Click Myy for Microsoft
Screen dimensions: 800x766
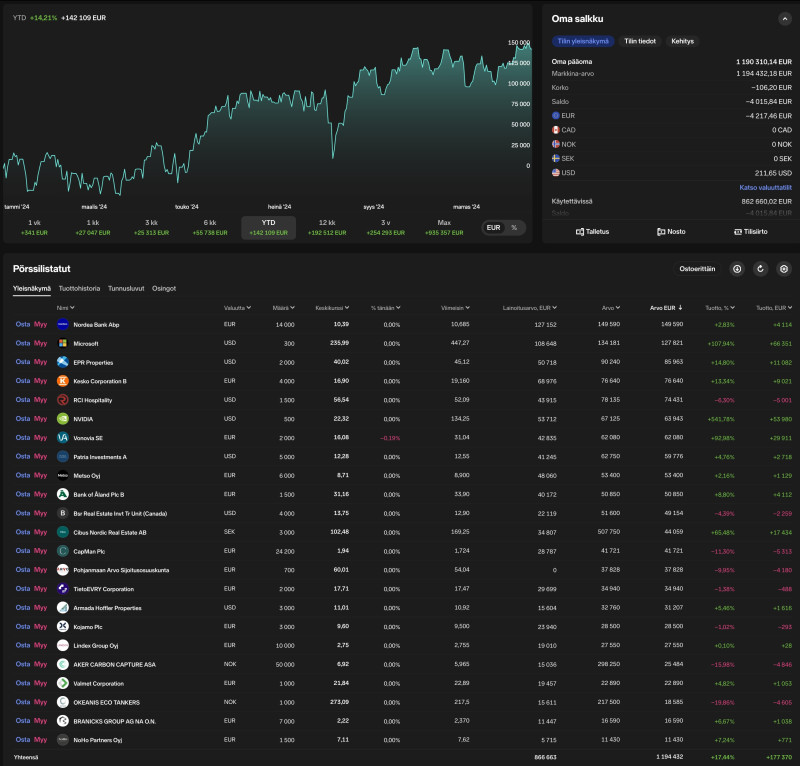pos(40,343)
